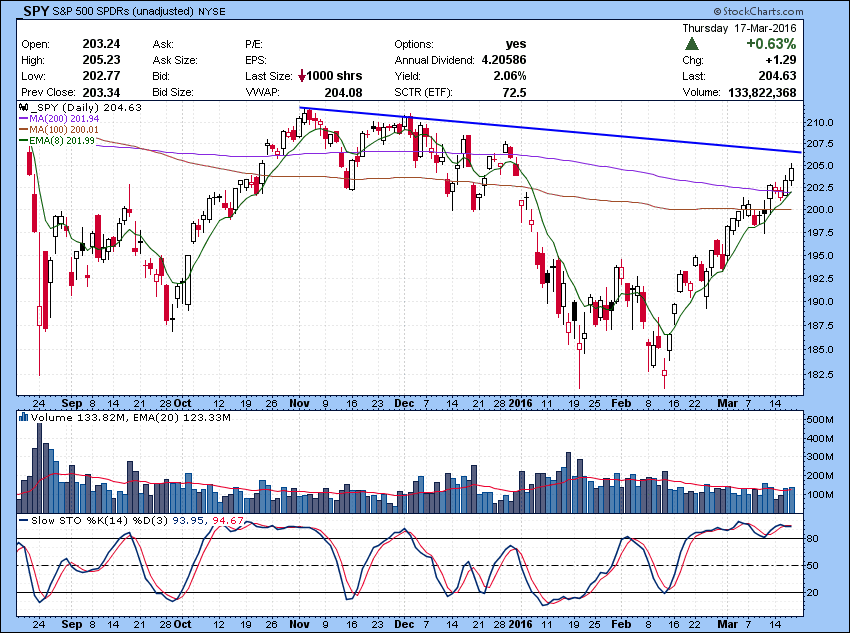Click the 195.0 price axis label
This screenshot has height=633, width=850.
coord(820,255)
